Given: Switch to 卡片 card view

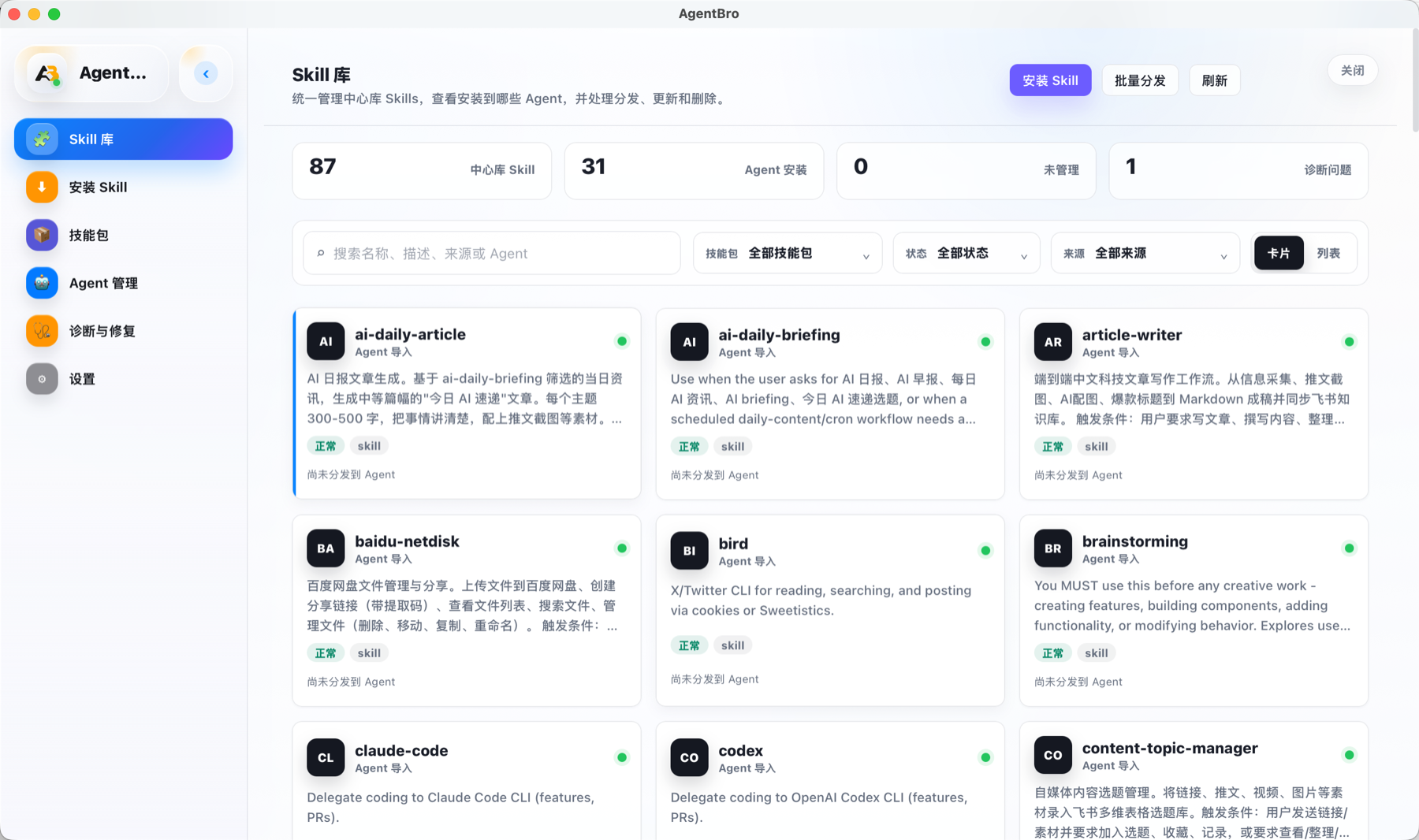Looking at the screenshot, I should pos(1279,253).
